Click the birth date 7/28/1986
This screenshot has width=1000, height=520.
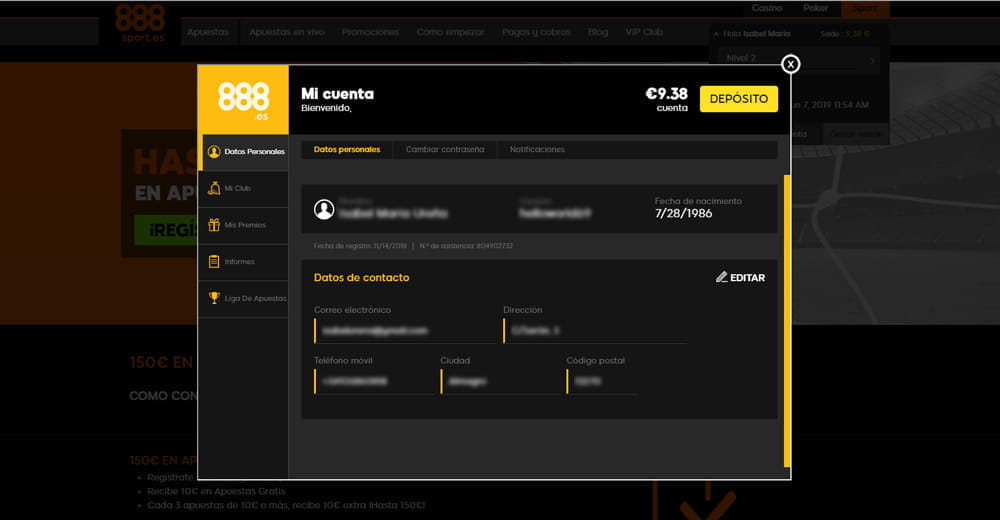pyautogui.click(x=683, y=214)
